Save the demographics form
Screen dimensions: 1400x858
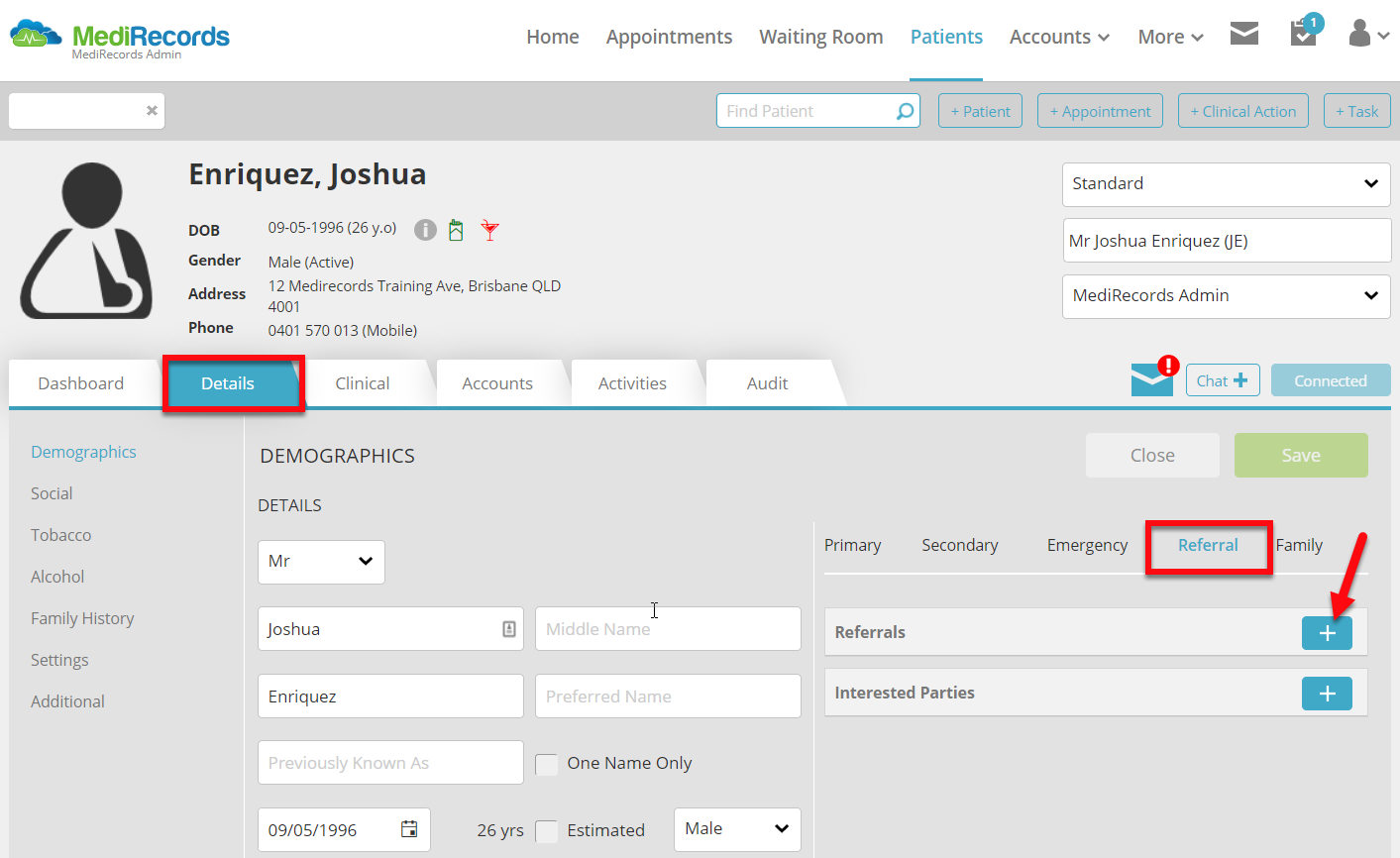point(1301,456)
